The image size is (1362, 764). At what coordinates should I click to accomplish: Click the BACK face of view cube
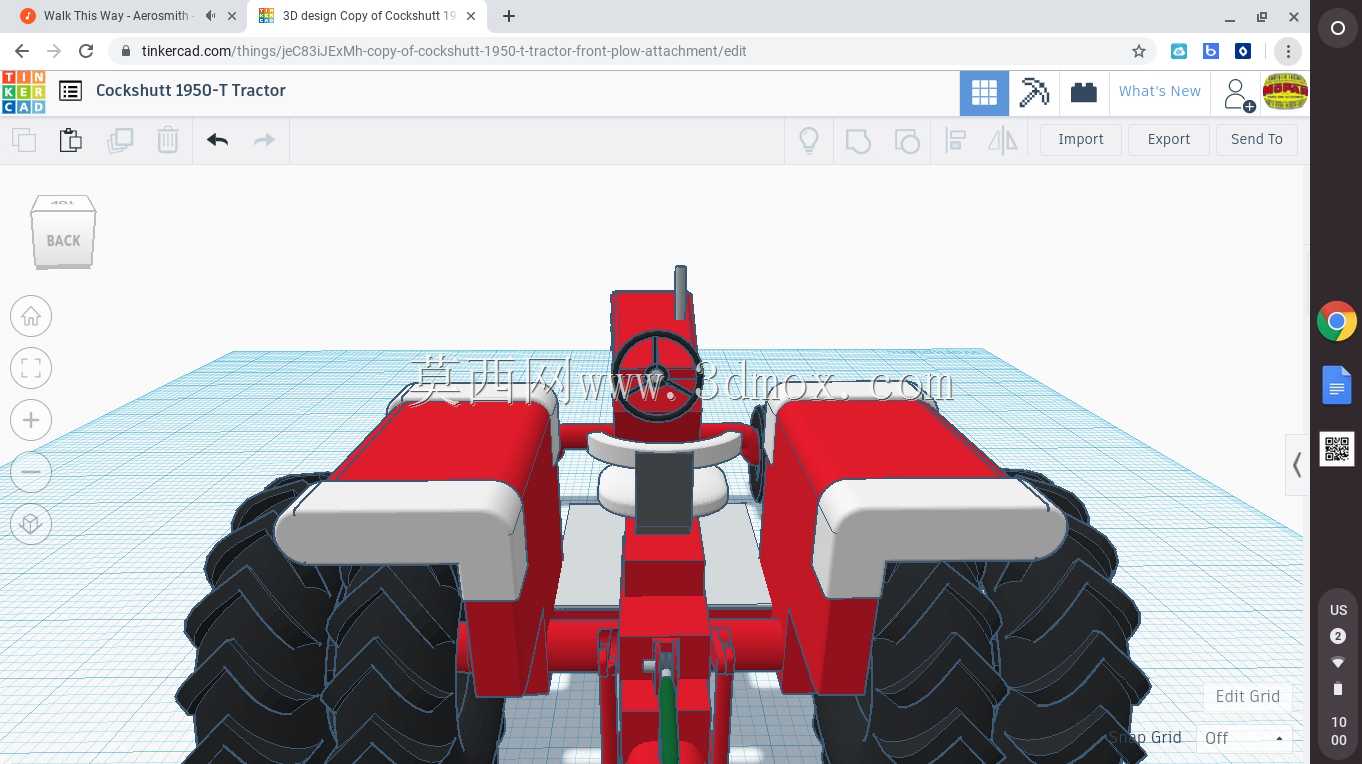click(63, 240)
